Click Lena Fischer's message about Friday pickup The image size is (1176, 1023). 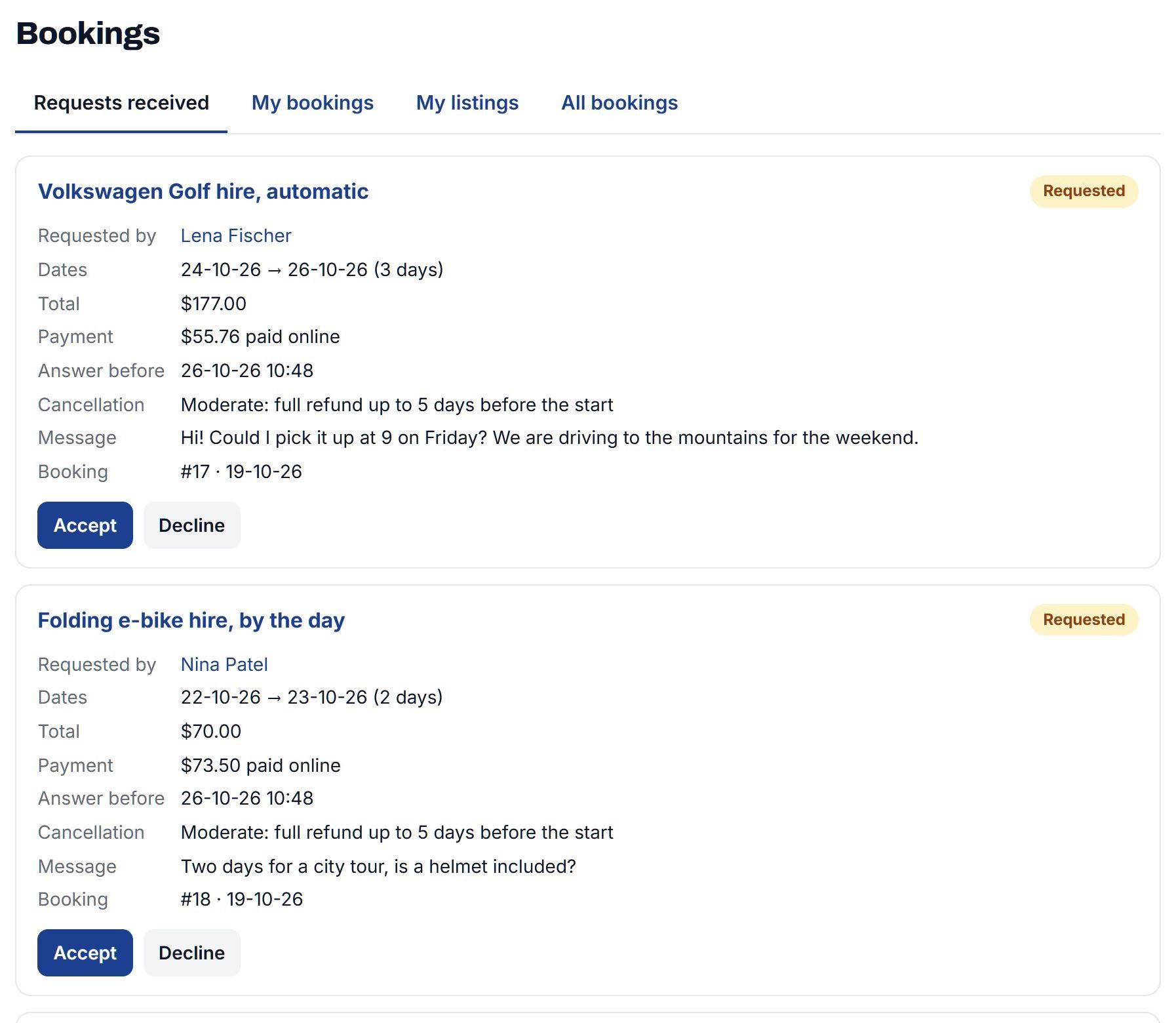[549, 437]
